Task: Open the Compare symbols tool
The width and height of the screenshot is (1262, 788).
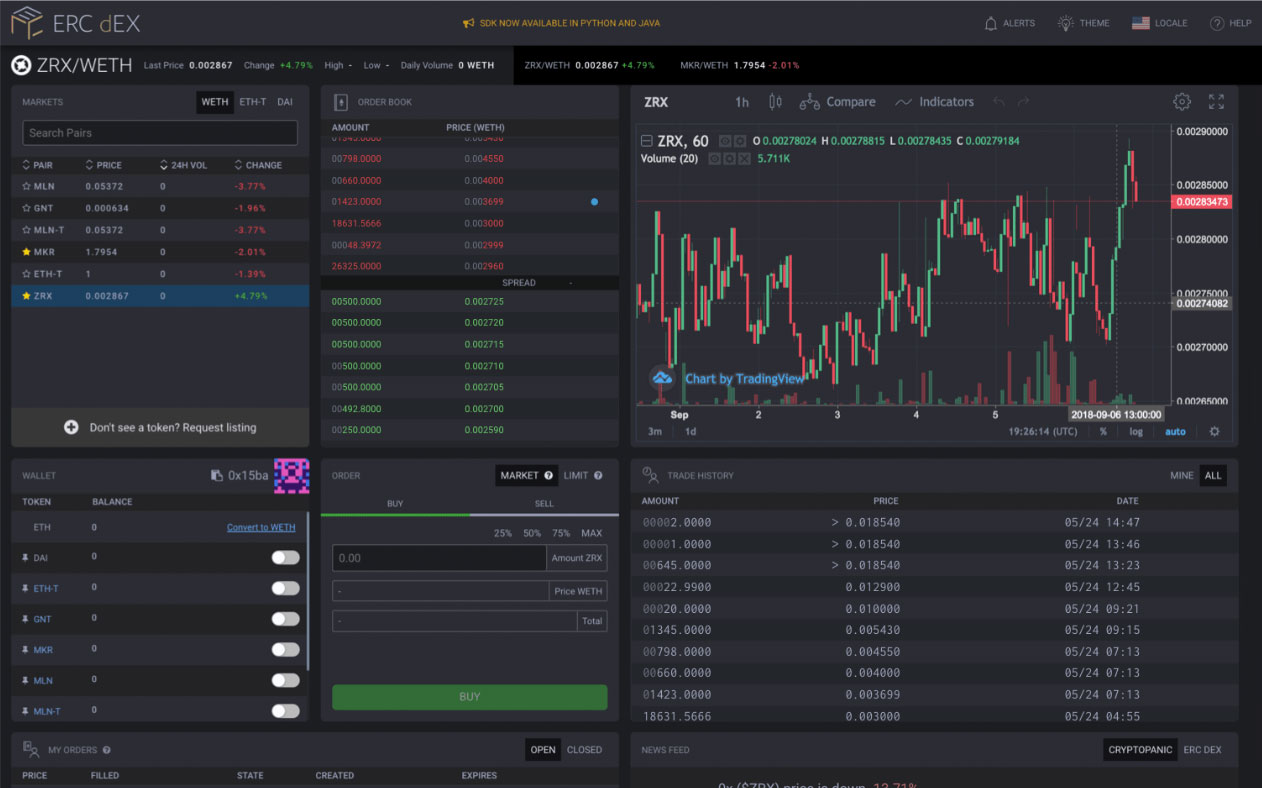Action: point(837,102)
